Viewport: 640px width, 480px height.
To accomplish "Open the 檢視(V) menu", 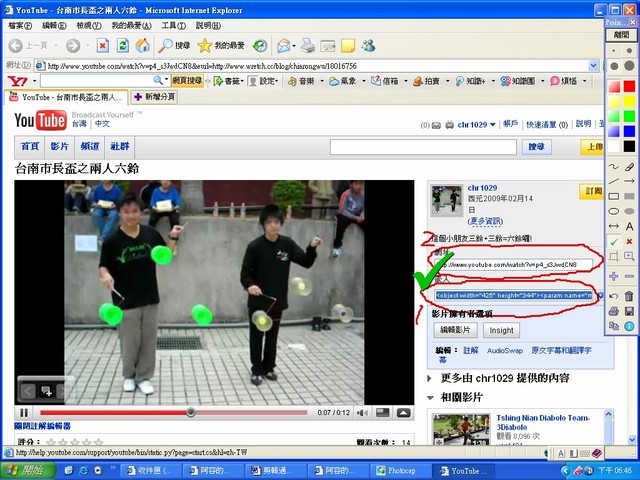I will [89, 26].
